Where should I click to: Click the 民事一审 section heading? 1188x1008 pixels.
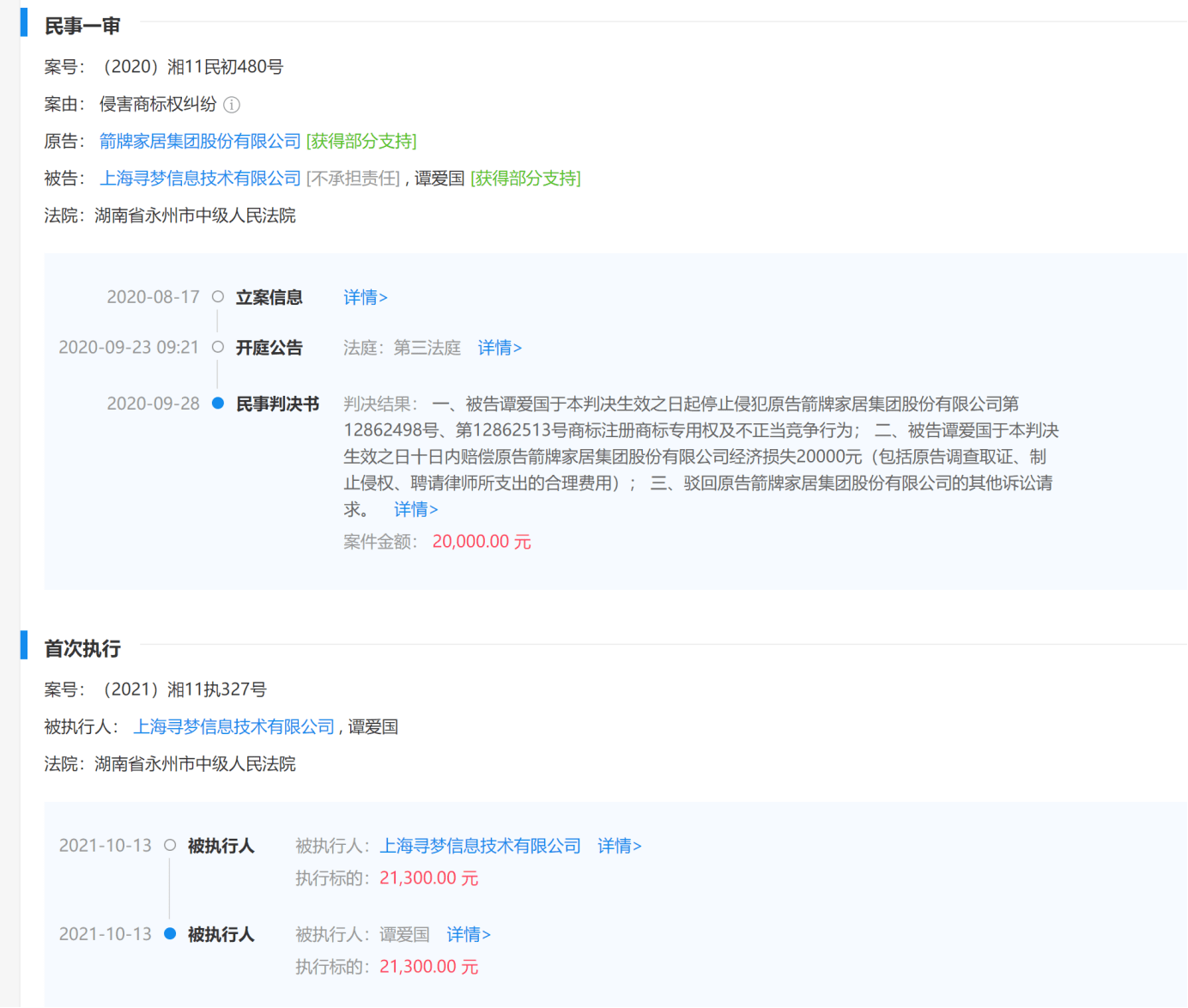tap(82, 27)
